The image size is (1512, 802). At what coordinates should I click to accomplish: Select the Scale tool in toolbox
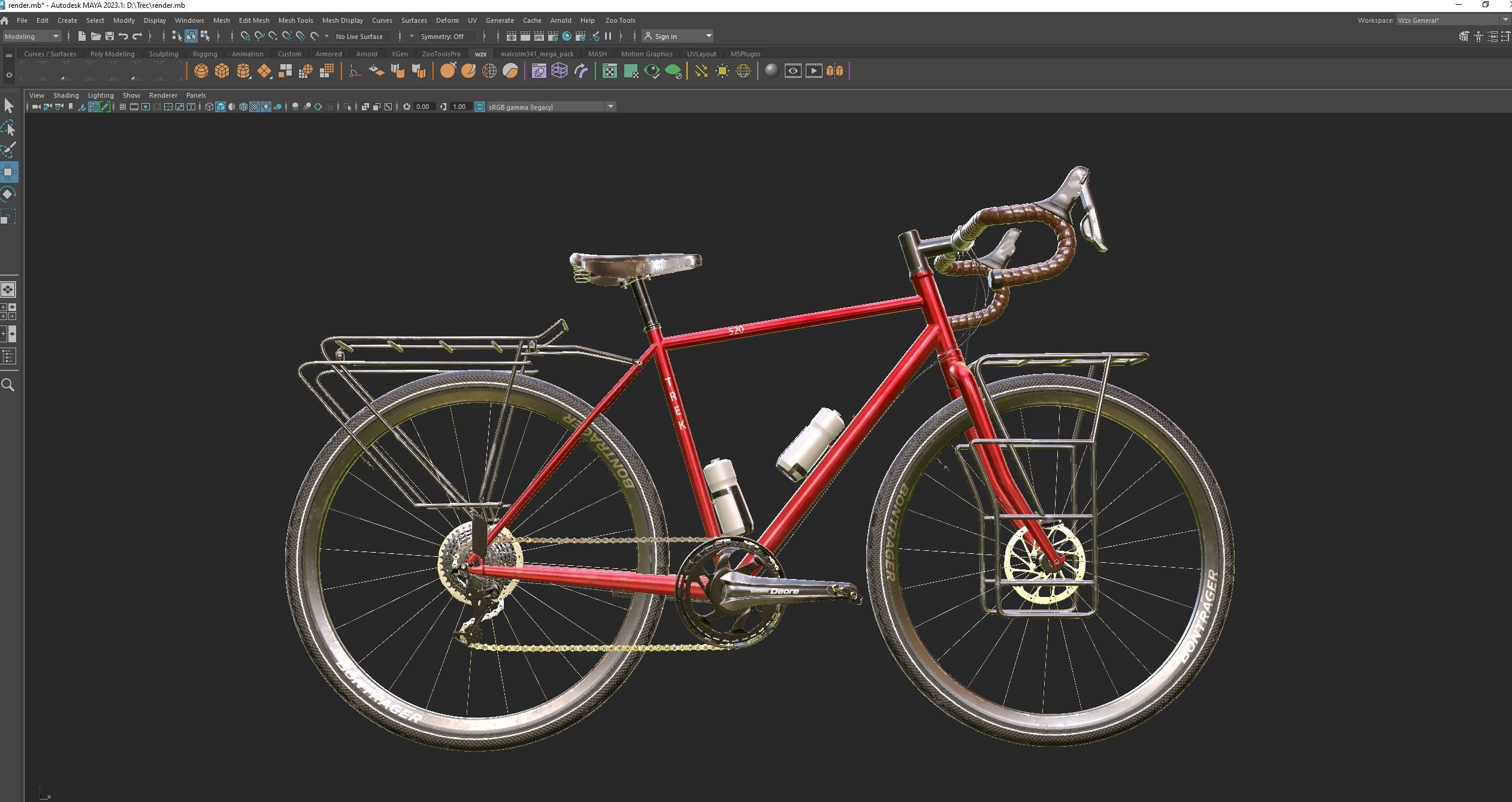[8, 216]
